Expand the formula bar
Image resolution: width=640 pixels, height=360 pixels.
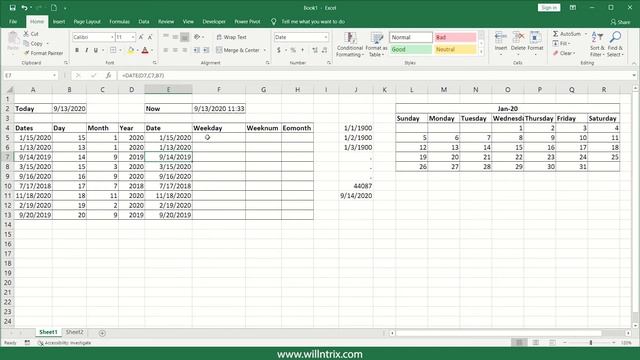(634, 76)
